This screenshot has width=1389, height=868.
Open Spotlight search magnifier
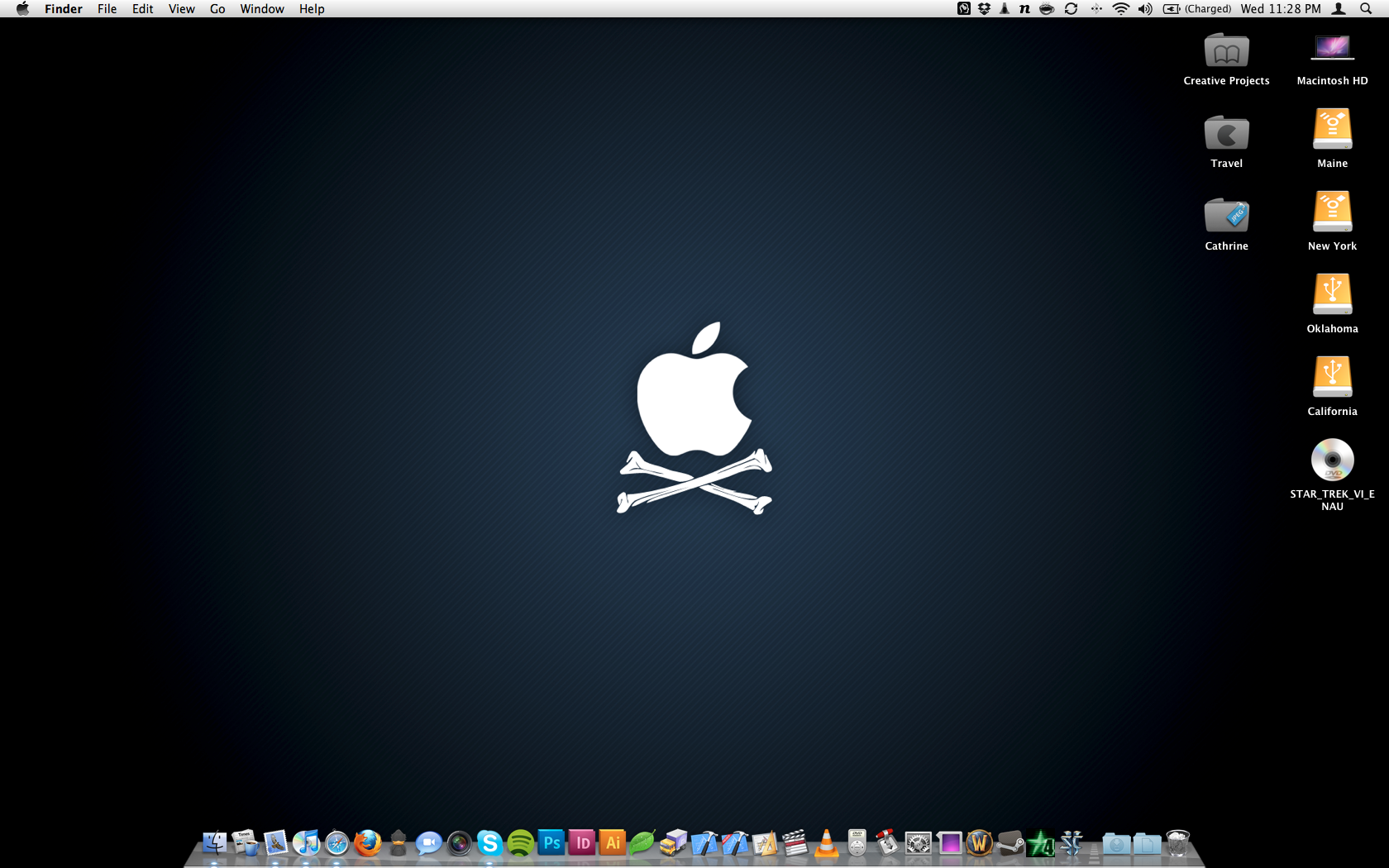click(1366, 8)
